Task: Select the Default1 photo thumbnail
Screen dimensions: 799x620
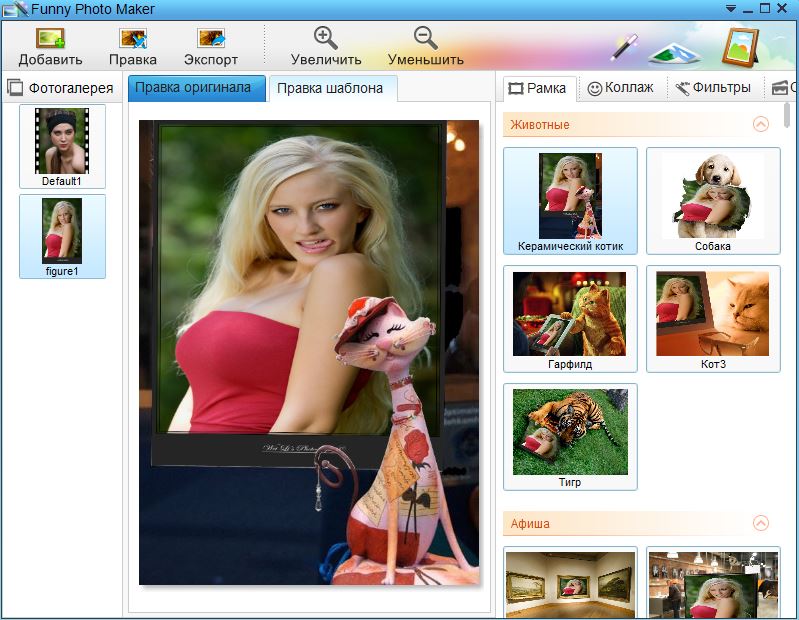Action: point(62,146)
